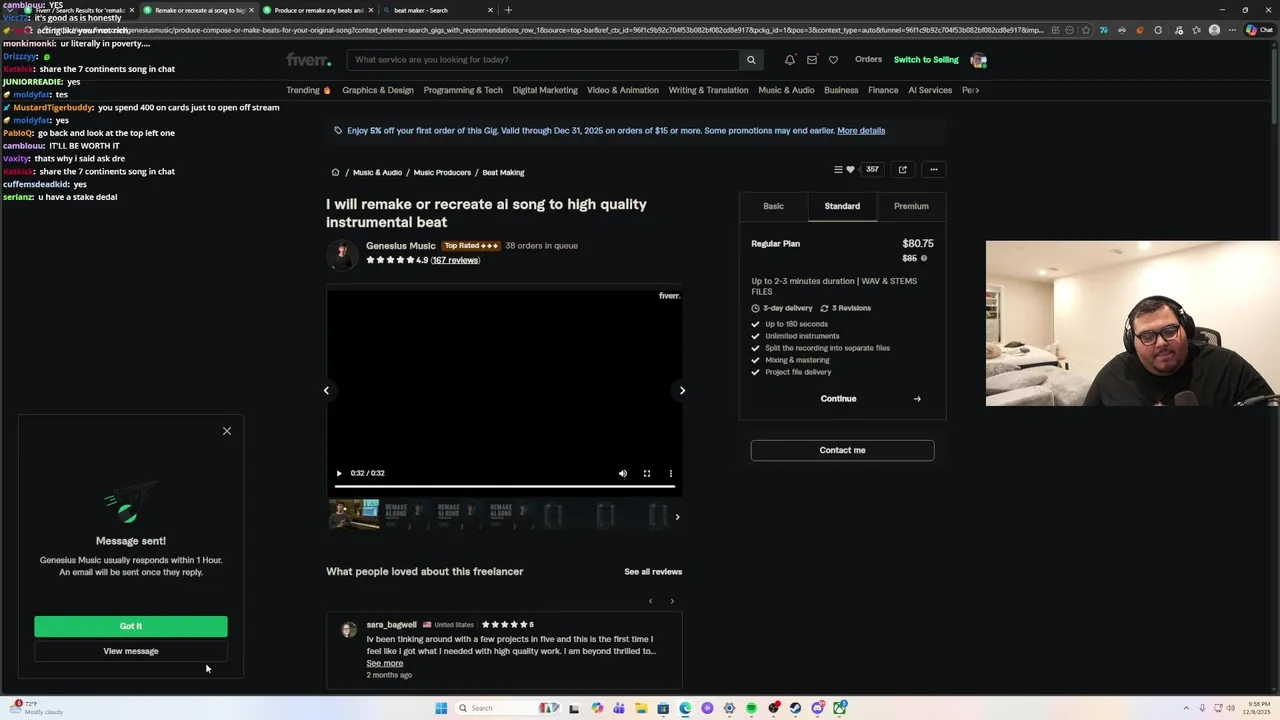Open the notifications bell icon
The height and width of the screenshot is (720, 1280).
(790, 60)
